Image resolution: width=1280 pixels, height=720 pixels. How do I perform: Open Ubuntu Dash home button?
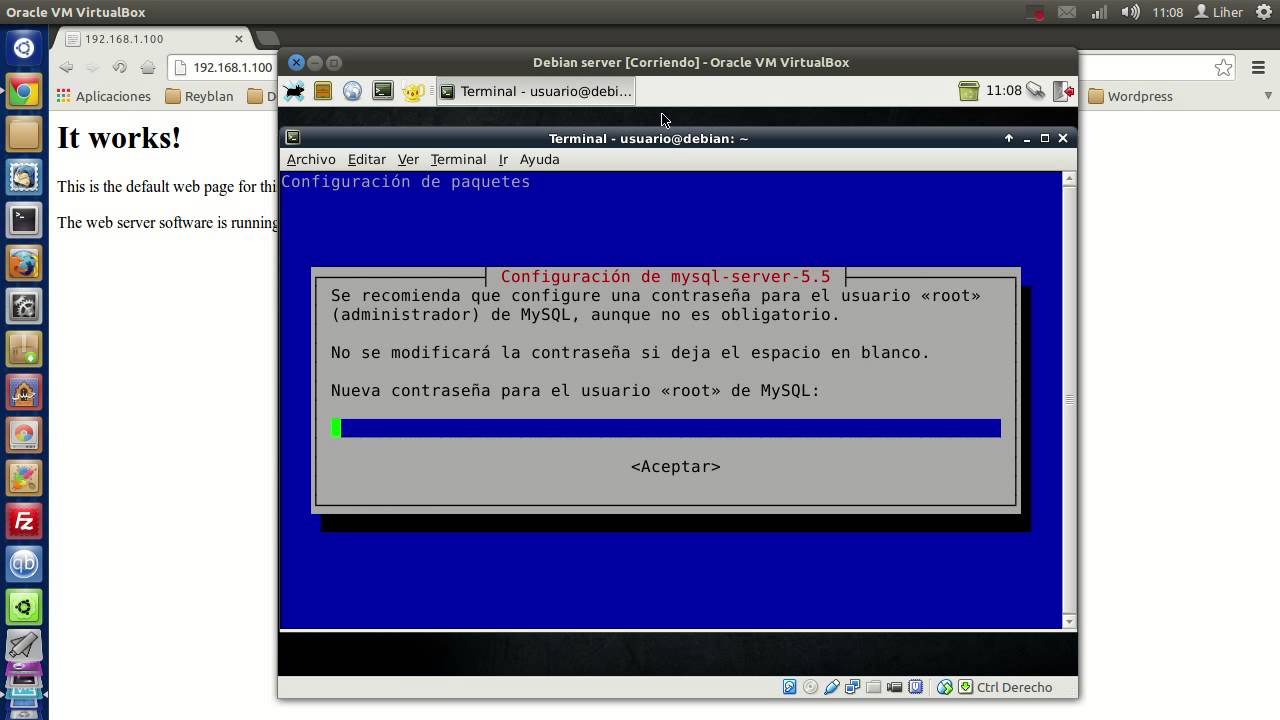tap(24, 47)
